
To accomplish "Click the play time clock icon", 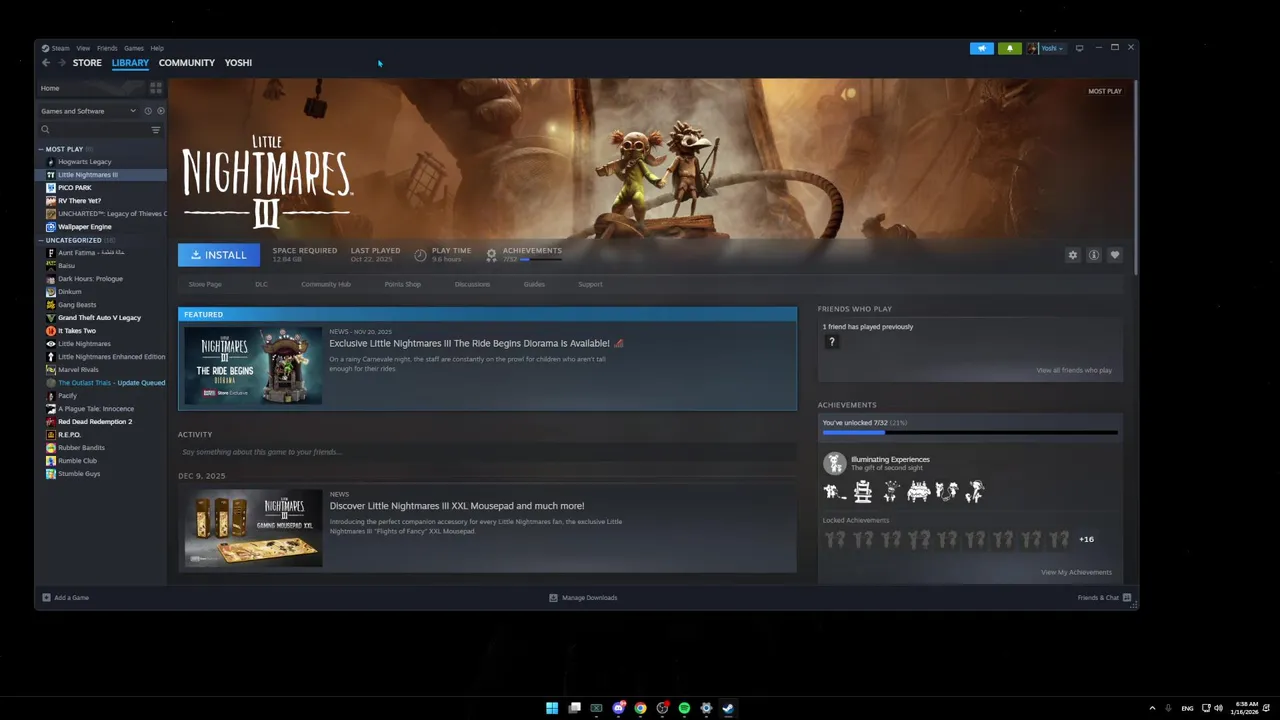I will (420, 255).
